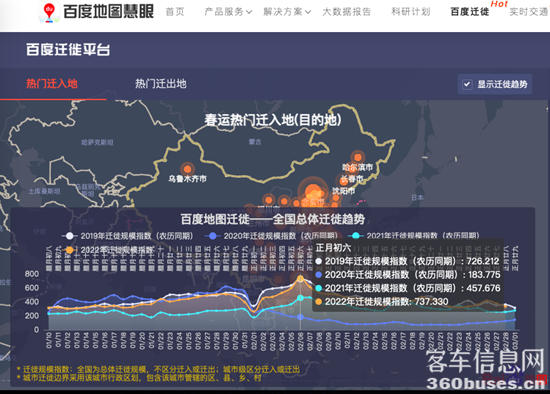Click the 2021 cyan data point at 02/06
This screenshot has width=550, height=394.
300,298
